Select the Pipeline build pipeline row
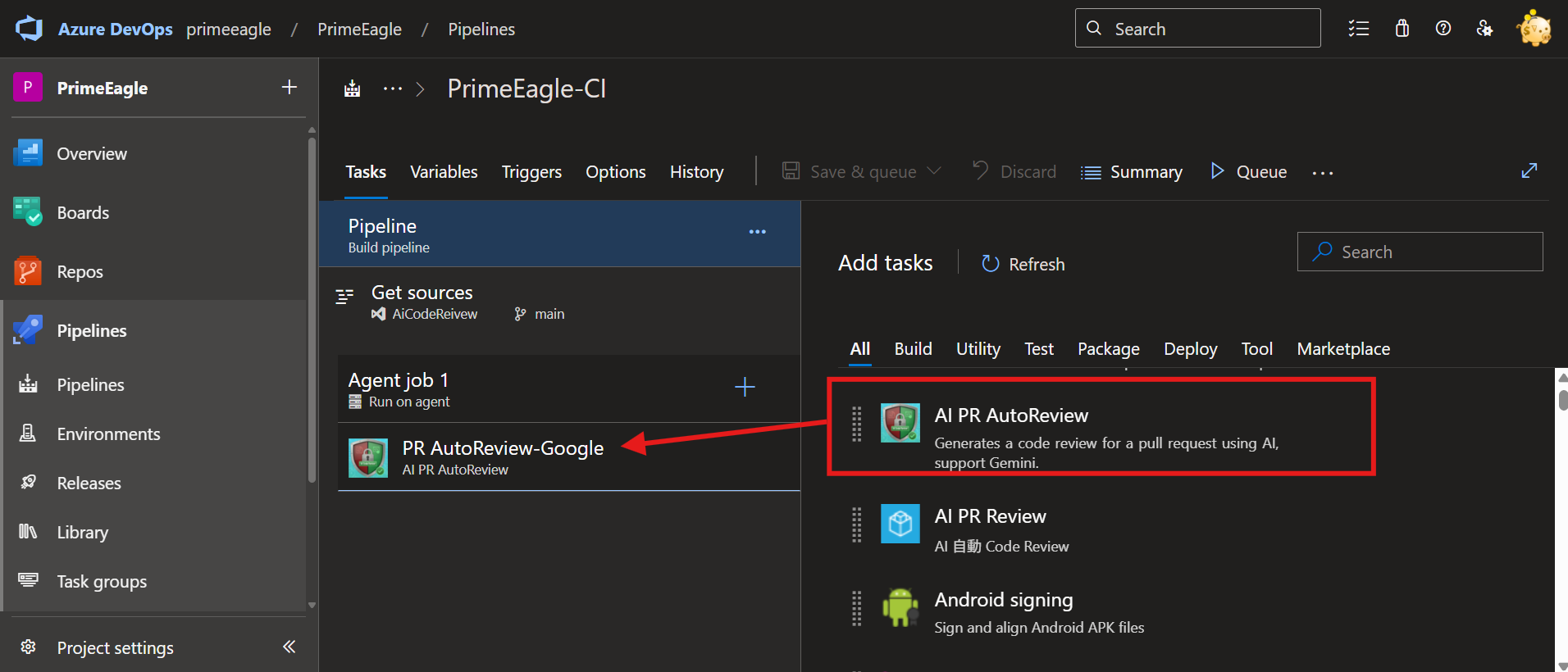The image size is (1568, 672). coord(559,234)
